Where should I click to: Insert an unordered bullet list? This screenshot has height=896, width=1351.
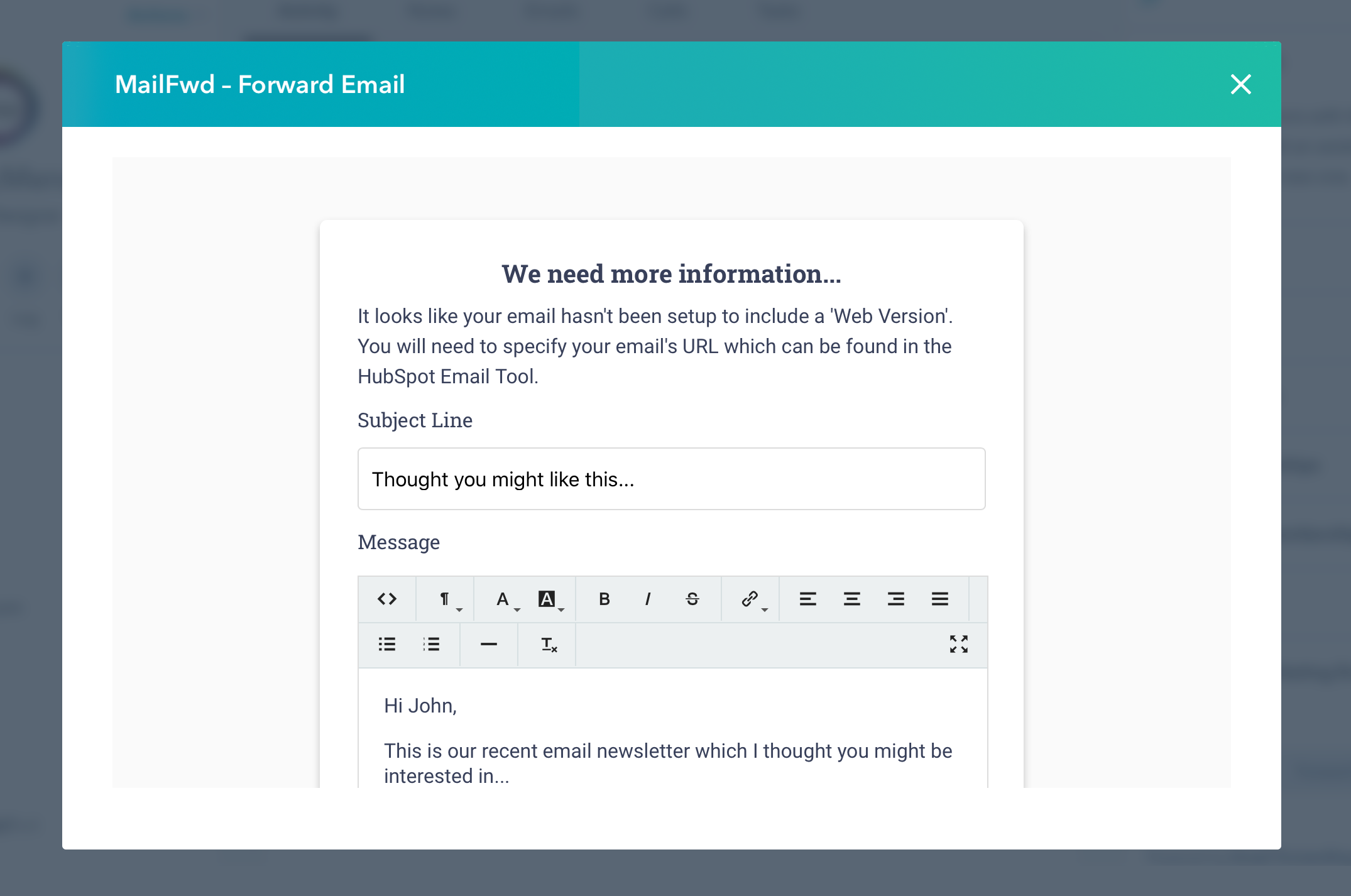387,644
